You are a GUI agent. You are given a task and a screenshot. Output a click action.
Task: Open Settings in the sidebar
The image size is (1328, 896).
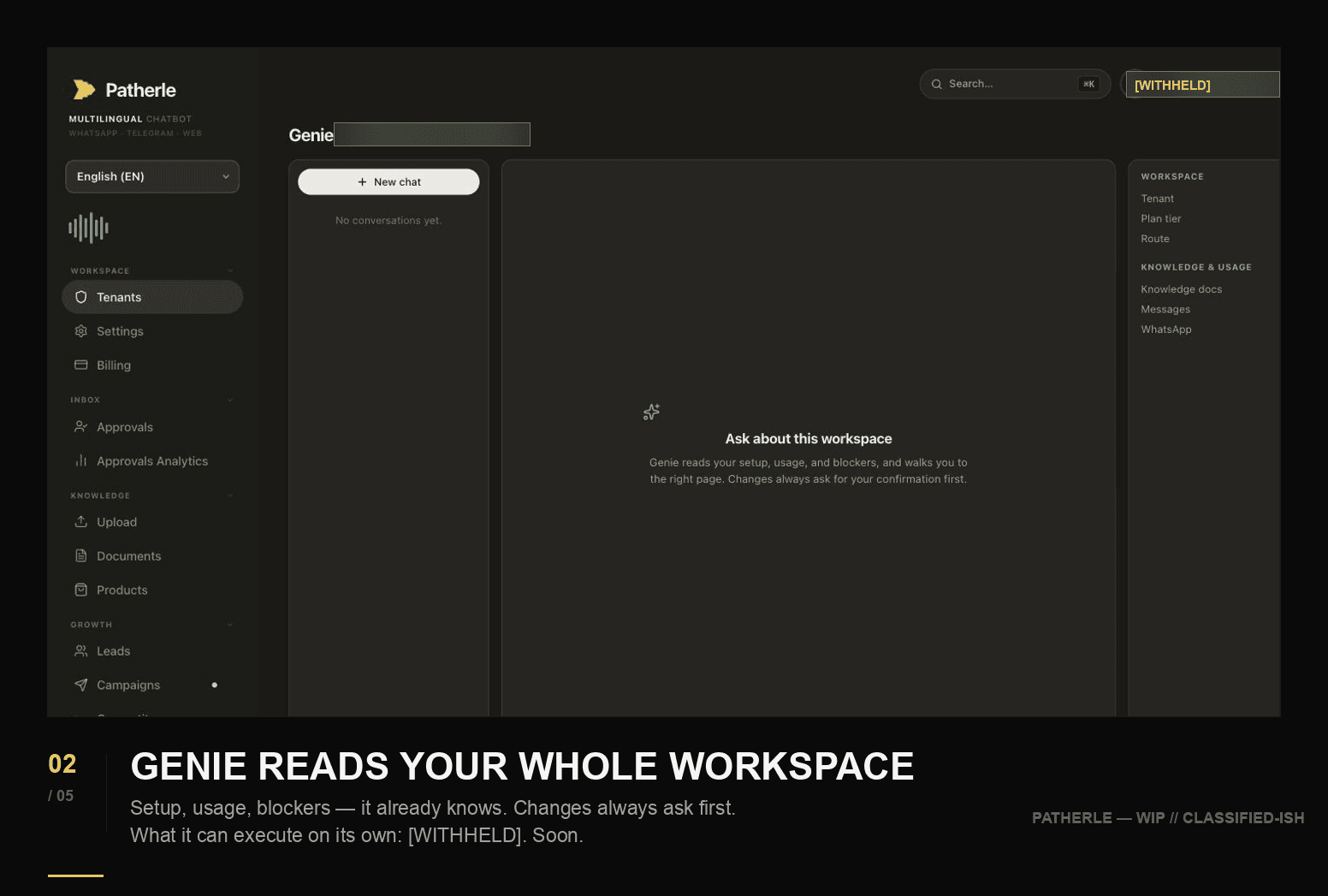click(152, 331)
